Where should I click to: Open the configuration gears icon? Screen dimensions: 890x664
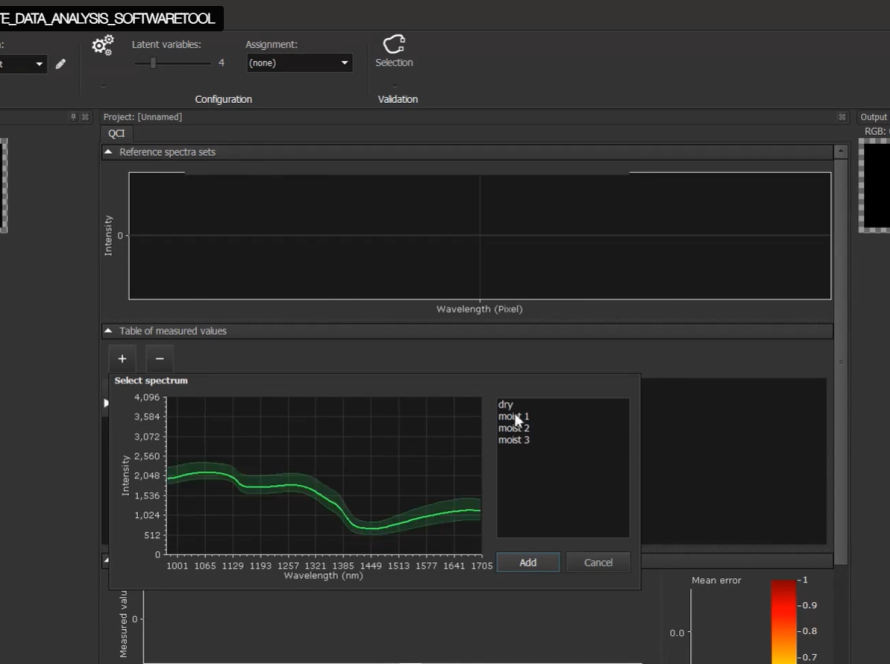click(x=102, y=46)
